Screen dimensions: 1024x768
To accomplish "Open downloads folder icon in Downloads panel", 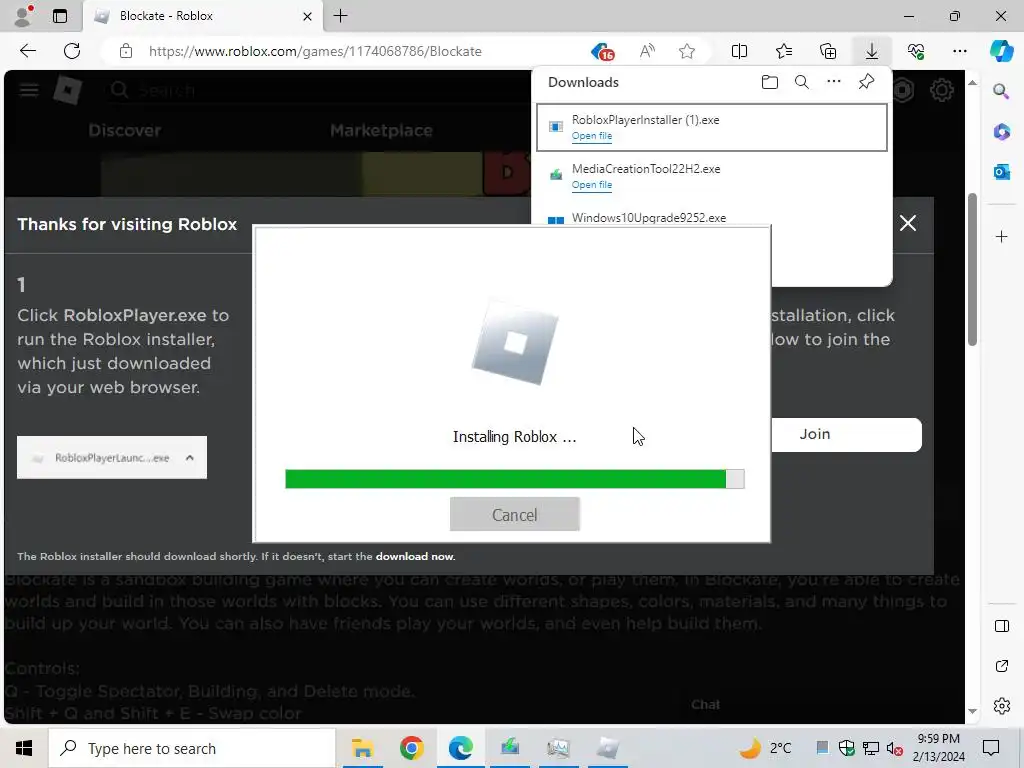I will [x=770, y=82].
